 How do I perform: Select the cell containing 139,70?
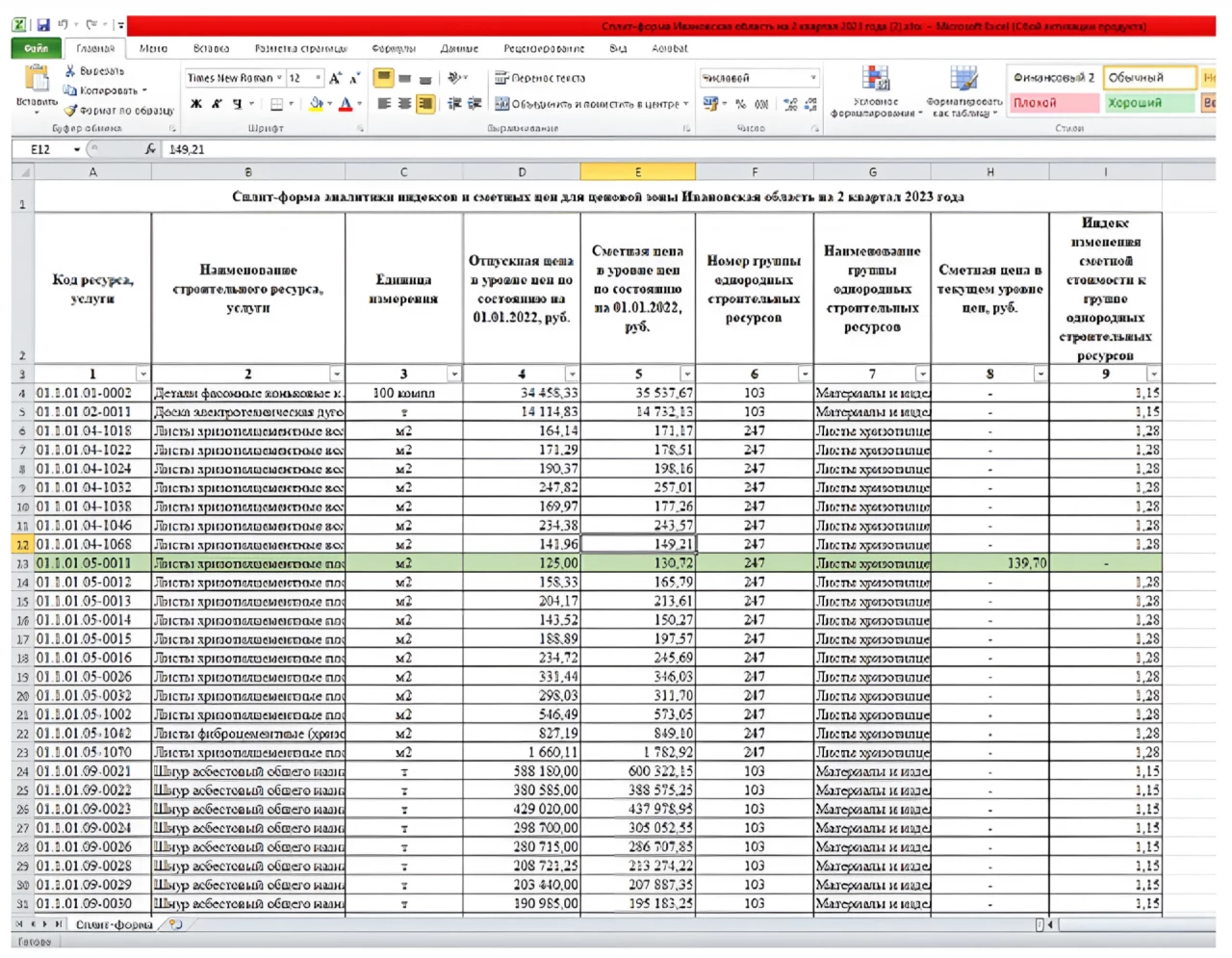[x=990, y=563]
